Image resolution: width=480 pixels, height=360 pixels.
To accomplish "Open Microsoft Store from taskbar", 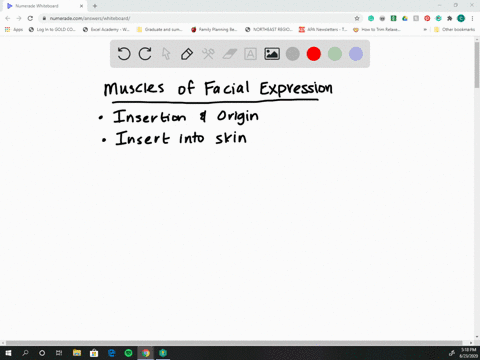I will click(94, 353).
